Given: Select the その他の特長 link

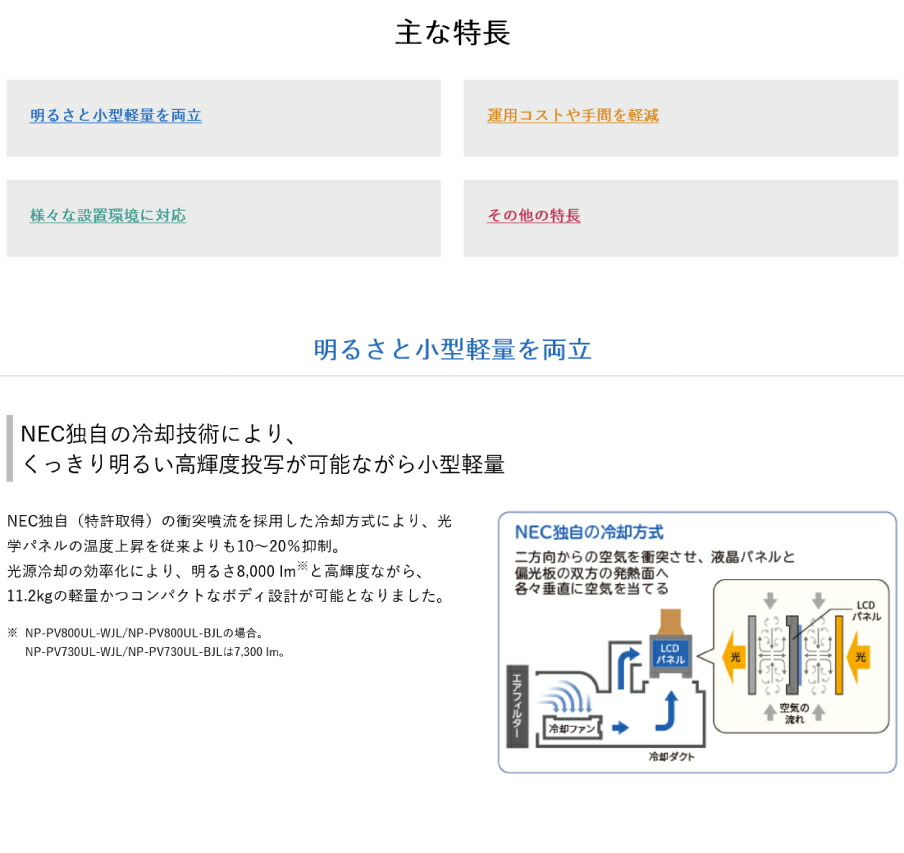Looking at the screenshot, I should coord(533,216).
